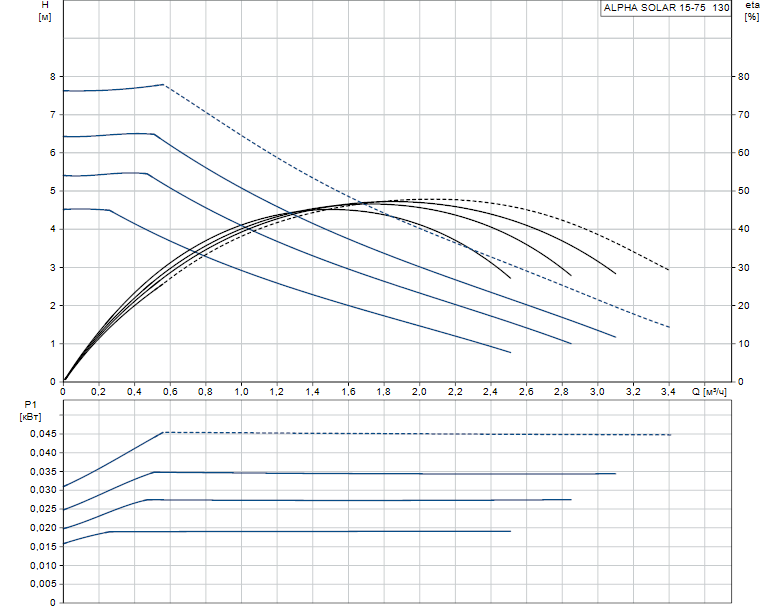Click the 0,040 value on P1 axis
The width and height of the screenshot is (774, 611).
[x=43, y=453]
